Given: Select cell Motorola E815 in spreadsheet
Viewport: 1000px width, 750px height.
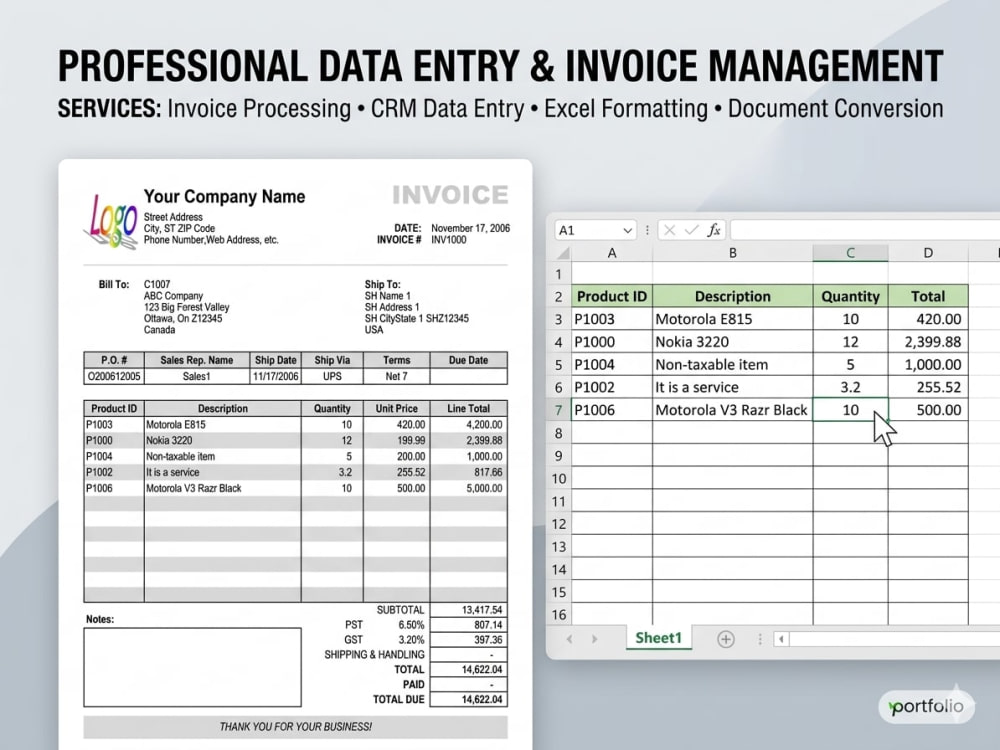Looking at the screenshot, I should (733, 319).
